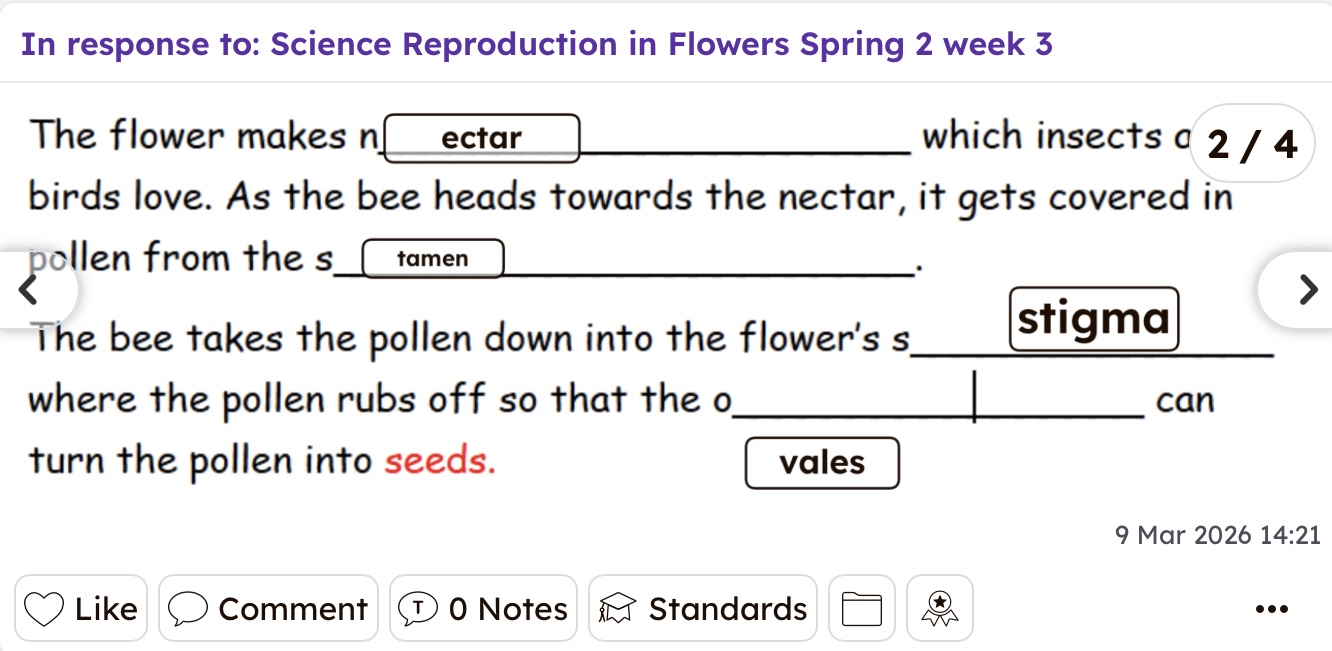Select the "tamen" answer box
This screenshot has width=1332, height=651.
432,258
